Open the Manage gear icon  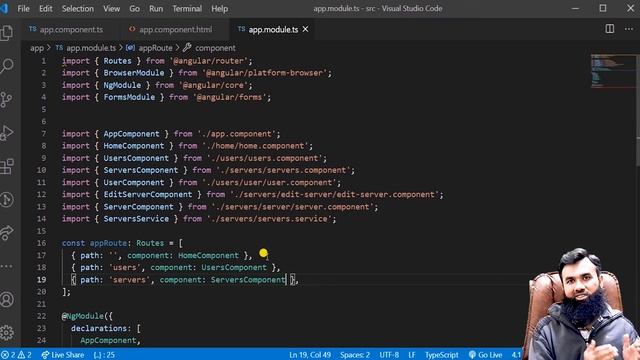click(7, 333)
